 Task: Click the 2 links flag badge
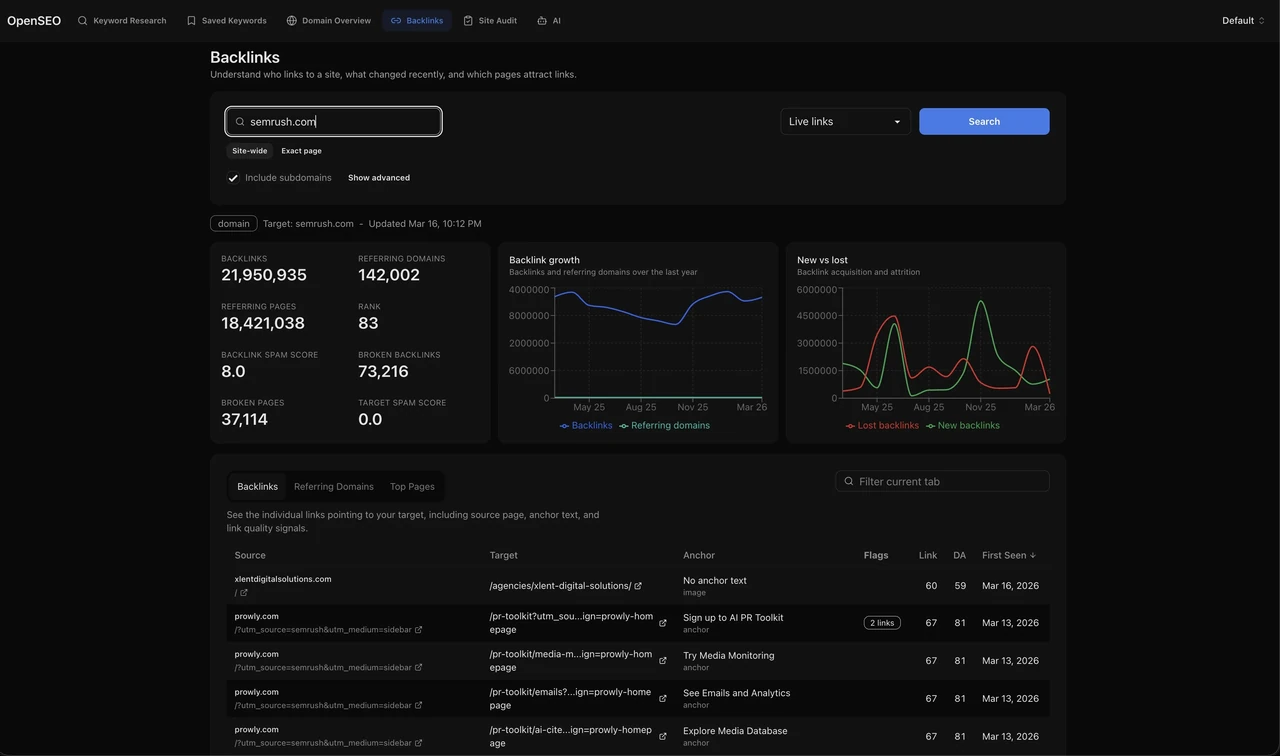click(x=882, y=623)
